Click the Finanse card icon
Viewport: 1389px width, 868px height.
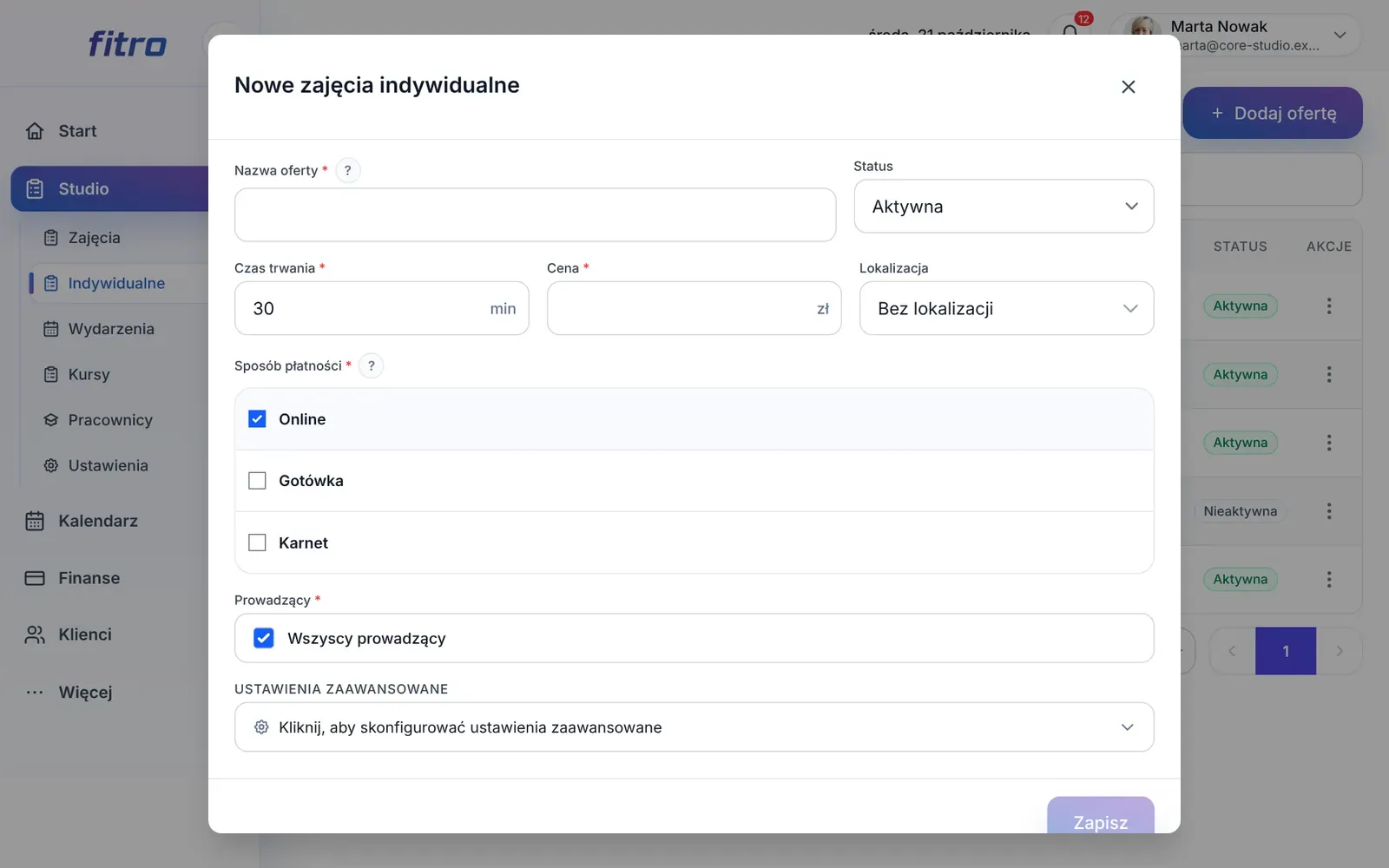35,578
